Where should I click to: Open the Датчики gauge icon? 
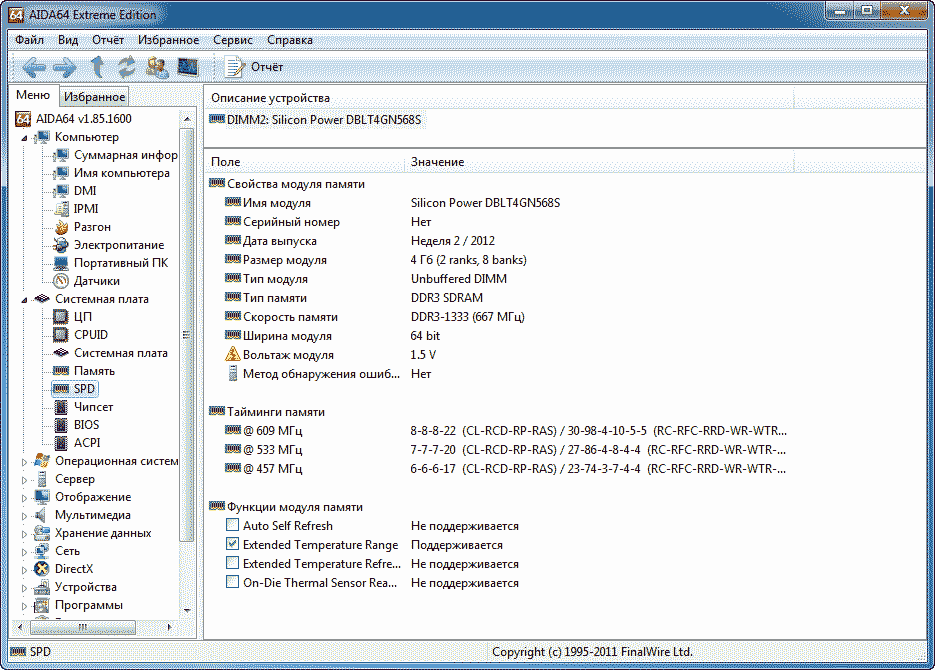[x=61, y=281]
